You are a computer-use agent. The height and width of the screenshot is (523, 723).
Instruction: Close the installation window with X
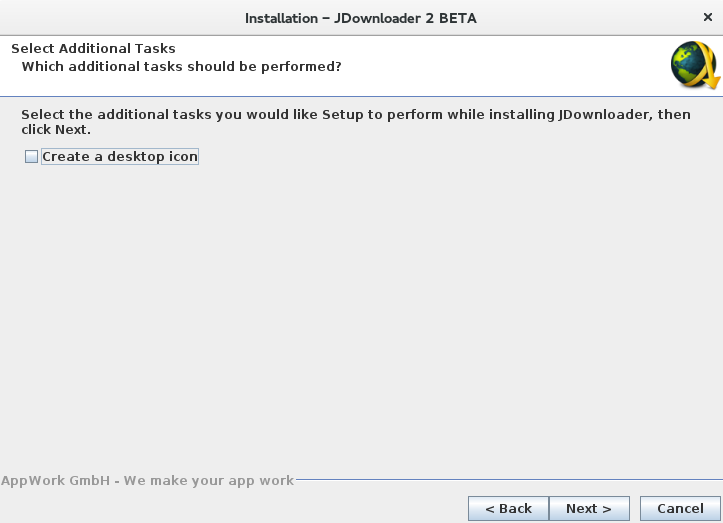coord(708,17)
